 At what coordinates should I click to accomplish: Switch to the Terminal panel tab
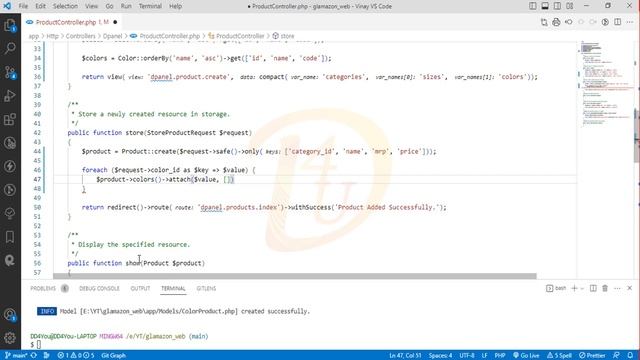173,288
